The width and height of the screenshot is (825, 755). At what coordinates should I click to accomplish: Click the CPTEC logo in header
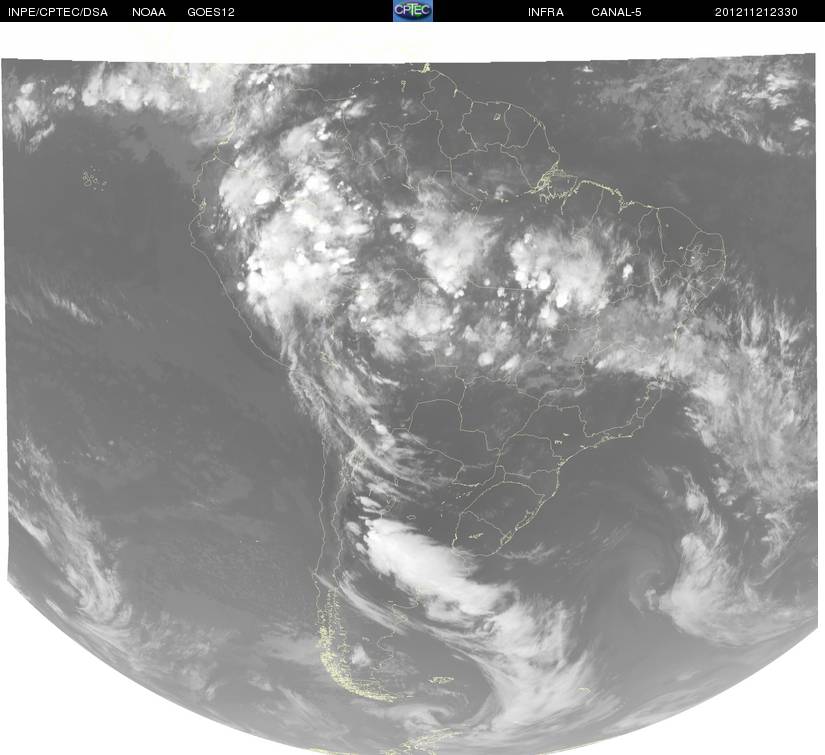413,11
